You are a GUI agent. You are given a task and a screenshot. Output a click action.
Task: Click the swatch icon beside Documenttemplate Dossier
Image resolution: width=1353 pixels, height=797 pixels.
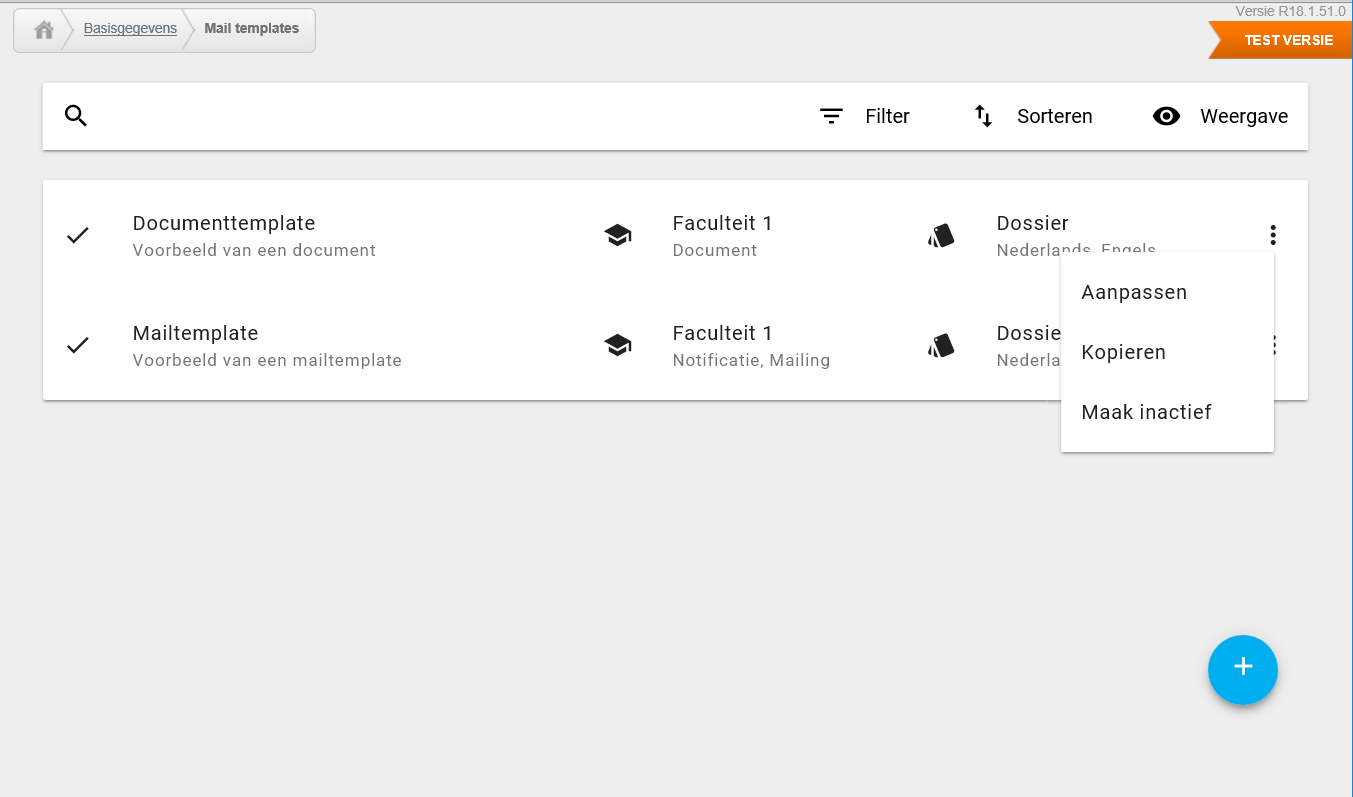pyautogui.click(x=941, y=235)
